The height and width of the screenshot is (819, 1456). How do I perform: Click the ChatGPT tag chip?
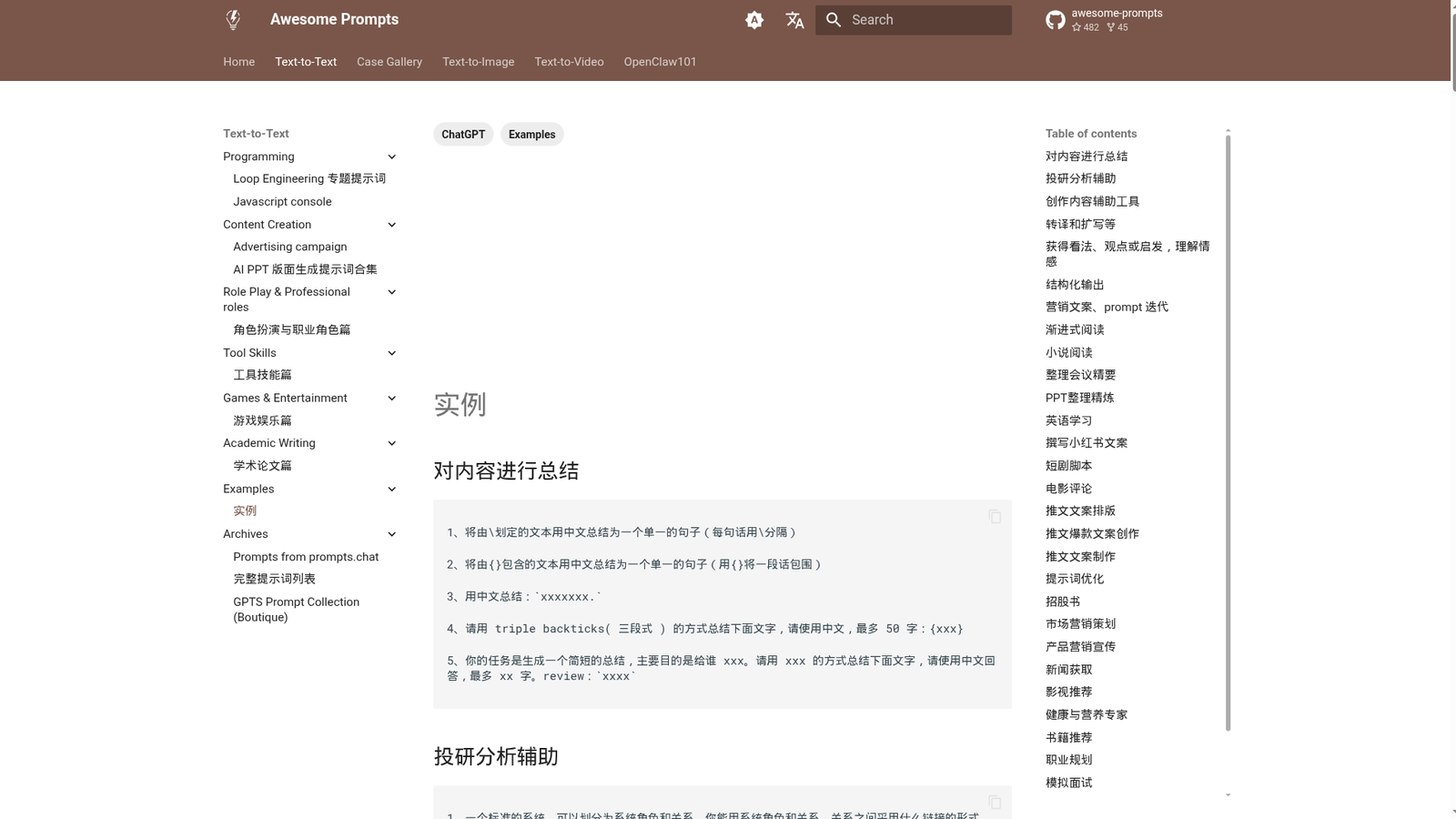pyautogui.click(x=463, y=135)
